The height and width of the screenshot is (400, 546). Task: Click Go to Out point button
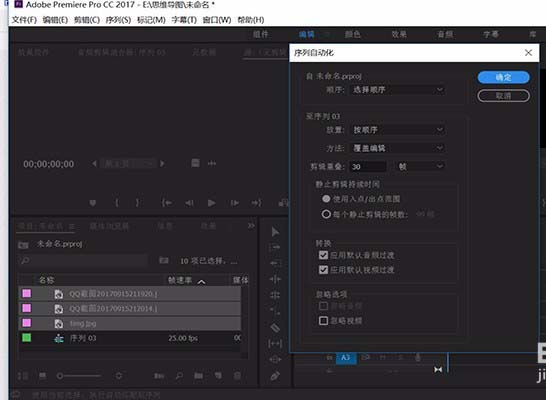coord(257,203)
